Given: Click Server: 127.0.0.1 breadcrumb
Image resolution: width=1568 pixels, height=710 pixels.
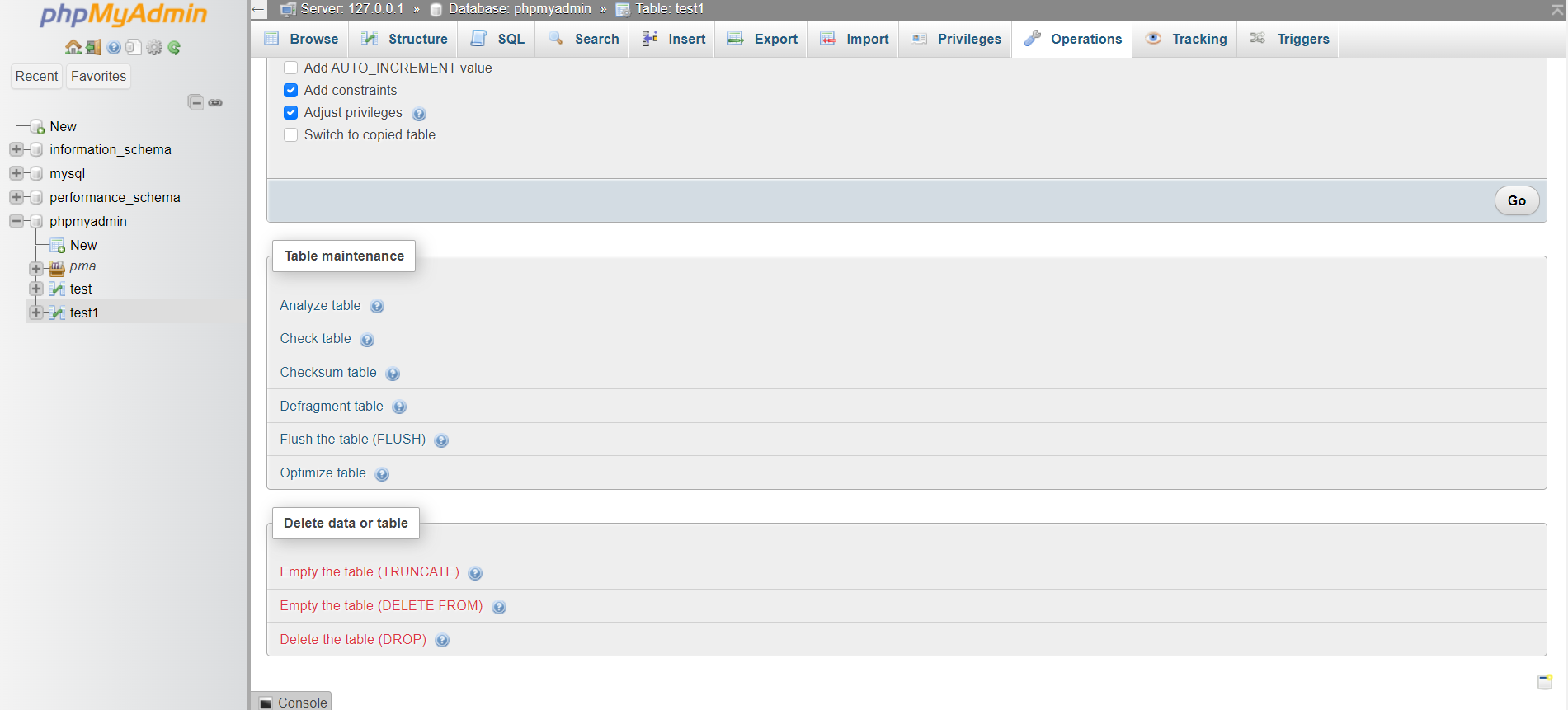Looking at the screenshot, I should click(x=351, y=9).
